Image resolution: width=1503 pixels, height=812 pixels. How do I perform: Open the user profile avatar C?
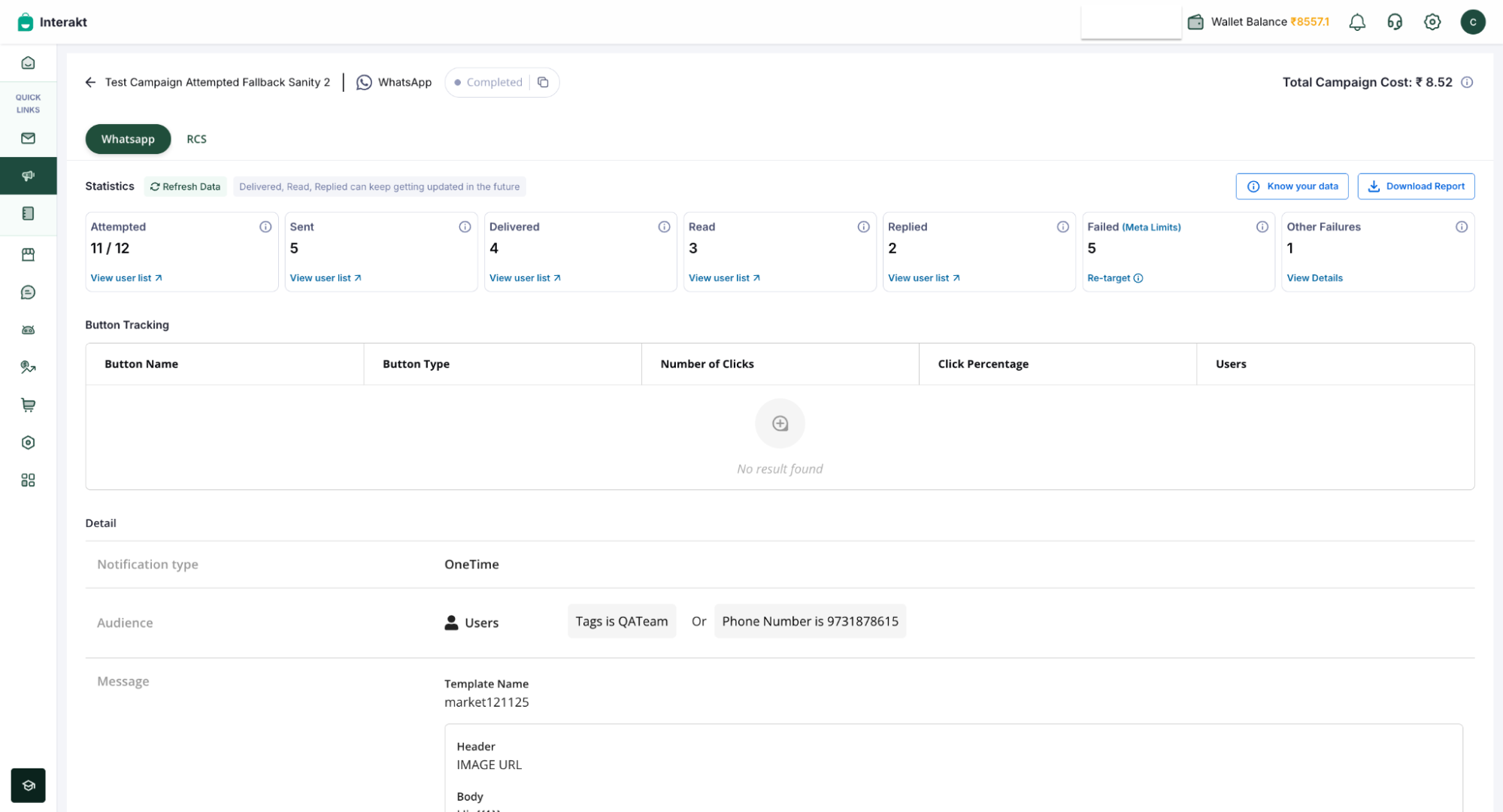point(1472,22)
